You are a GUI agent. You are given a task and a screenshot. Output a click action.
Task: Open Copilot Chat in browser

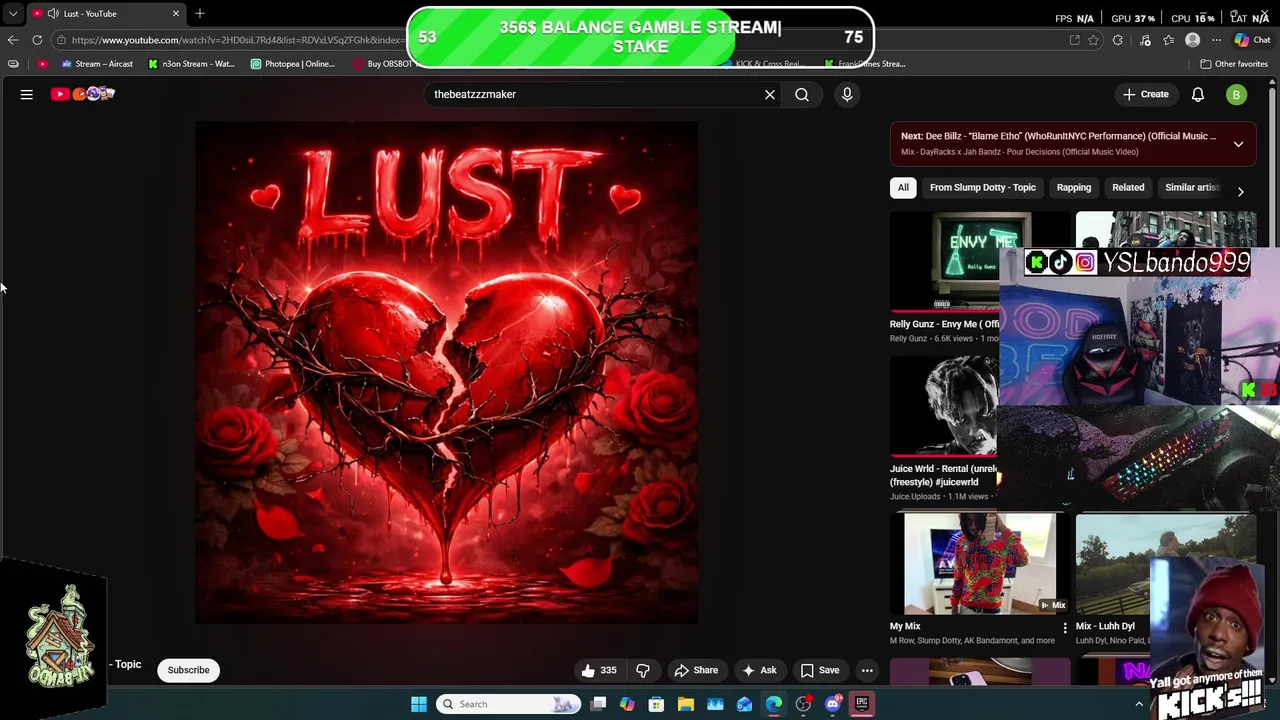(1252, 40)
